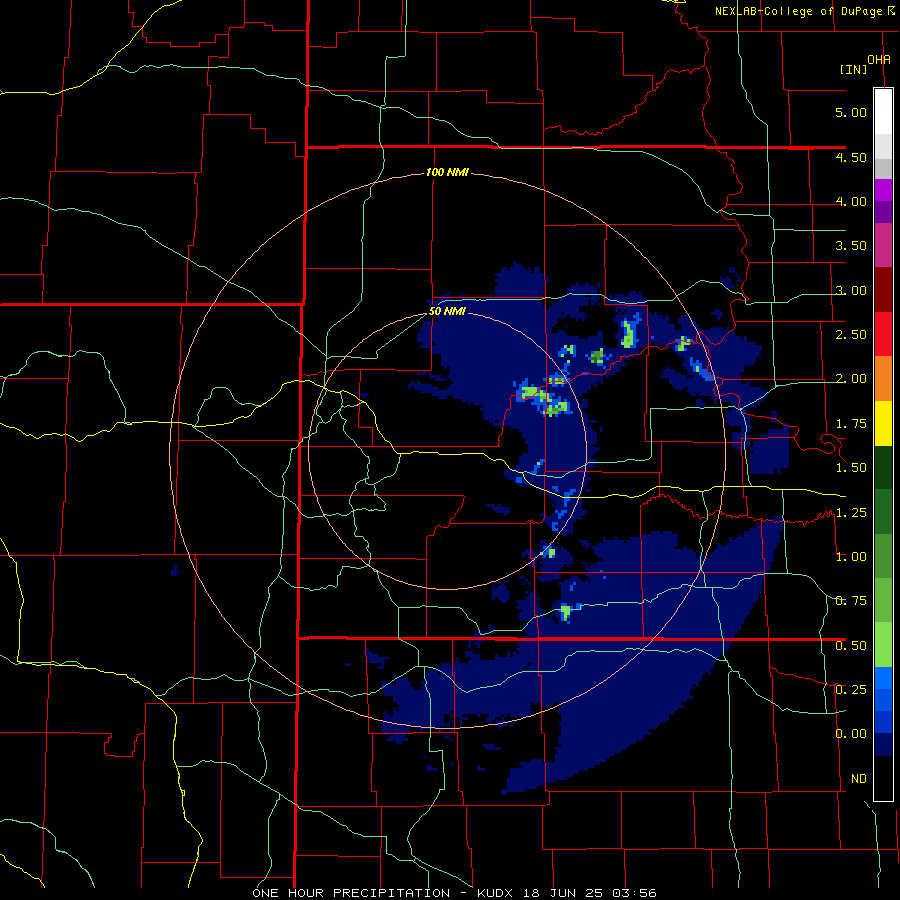This screenshot has height=900, width=900.
Task: Select the 2.50 legend value
Action: pyautogui.click(x=851, y=335)
